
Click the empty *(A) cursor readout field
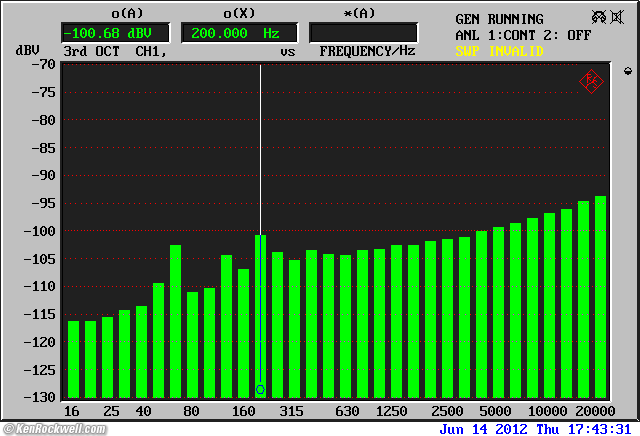364,33
